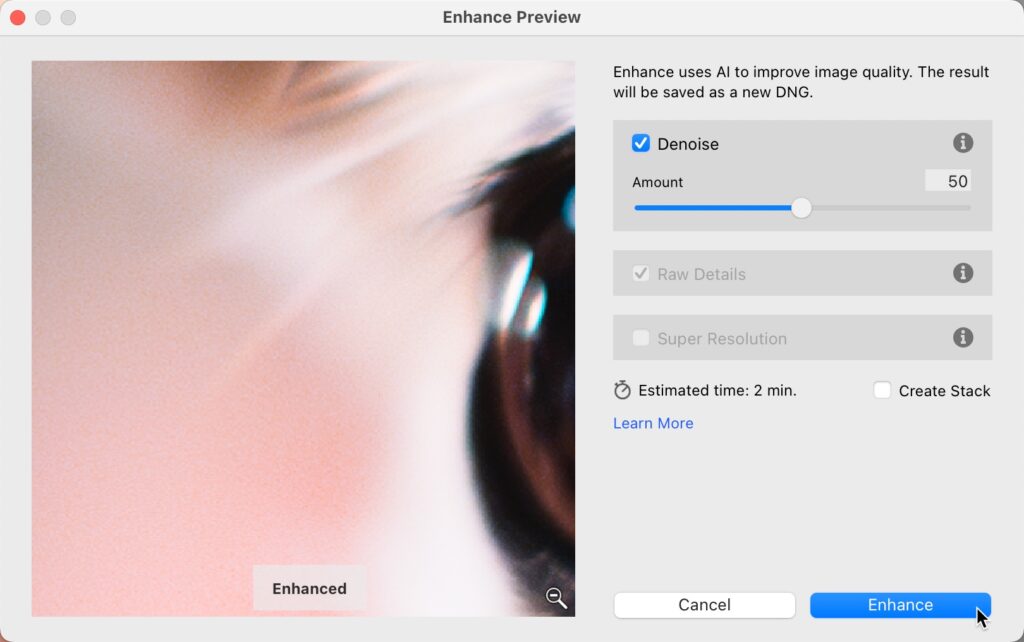Click the Denoise Amount slider handle
Image resolution: width=1024 pixels, height=642 pixels.
(801, 208)
